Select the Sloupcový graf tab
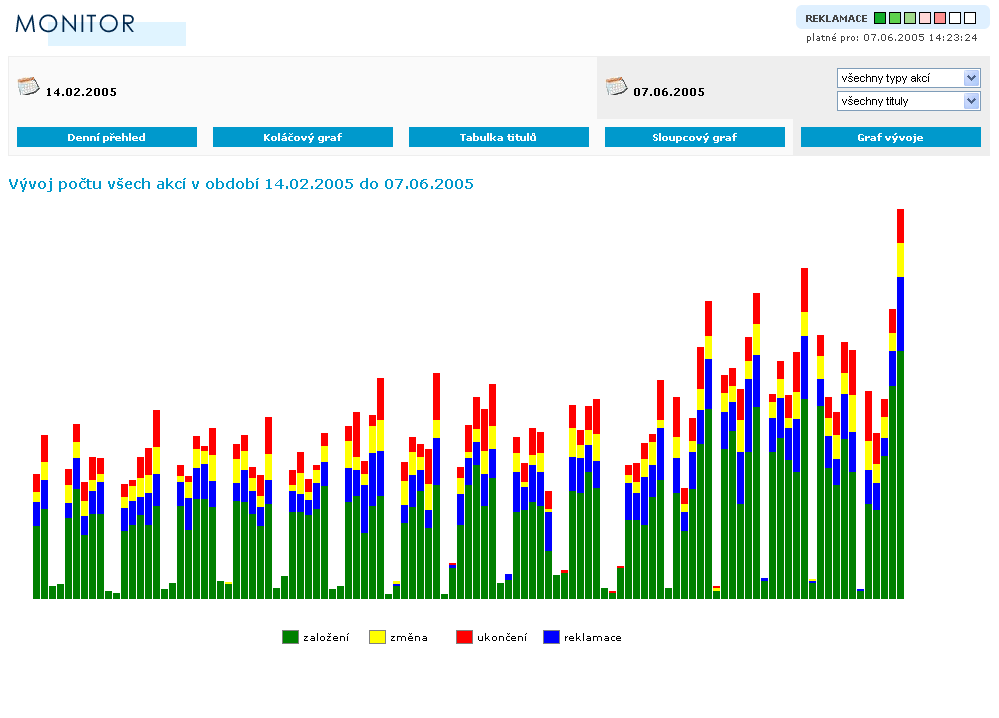The height and width of the screenshot is (718, 999). (695, 137)
